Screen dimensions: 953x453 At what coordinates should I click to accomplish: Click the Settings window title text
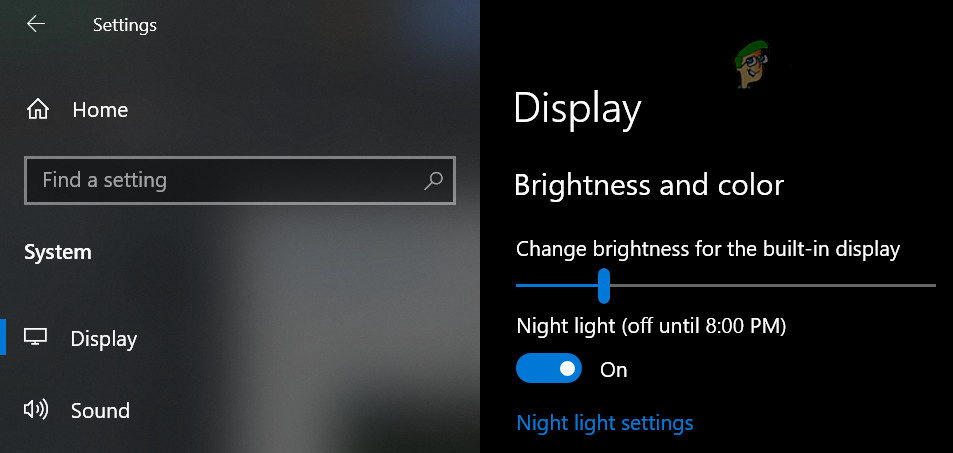[124, 24]
